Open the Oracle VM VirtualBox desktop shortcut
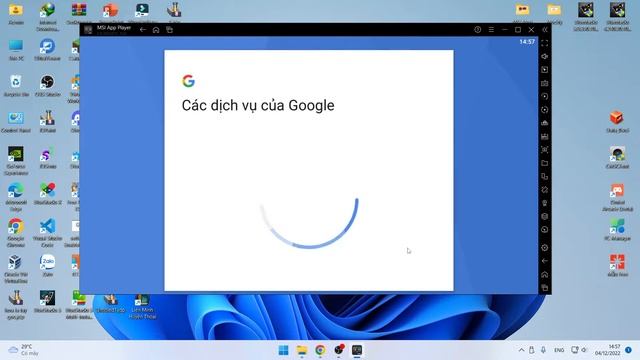Viewport: 640px width, 360px height. 16,269
